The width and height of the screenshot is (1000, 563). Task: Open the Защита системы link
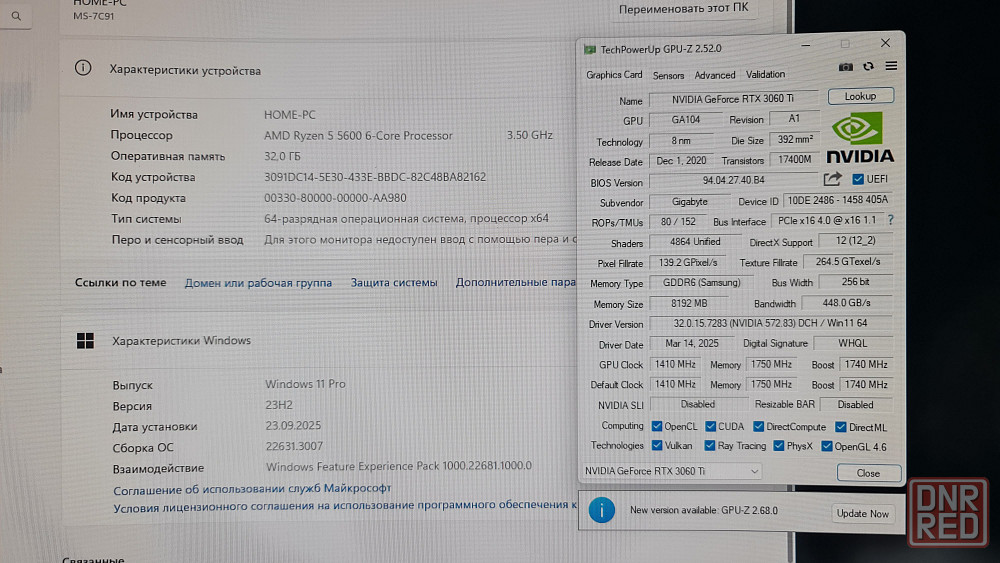(x=393, y=283)
